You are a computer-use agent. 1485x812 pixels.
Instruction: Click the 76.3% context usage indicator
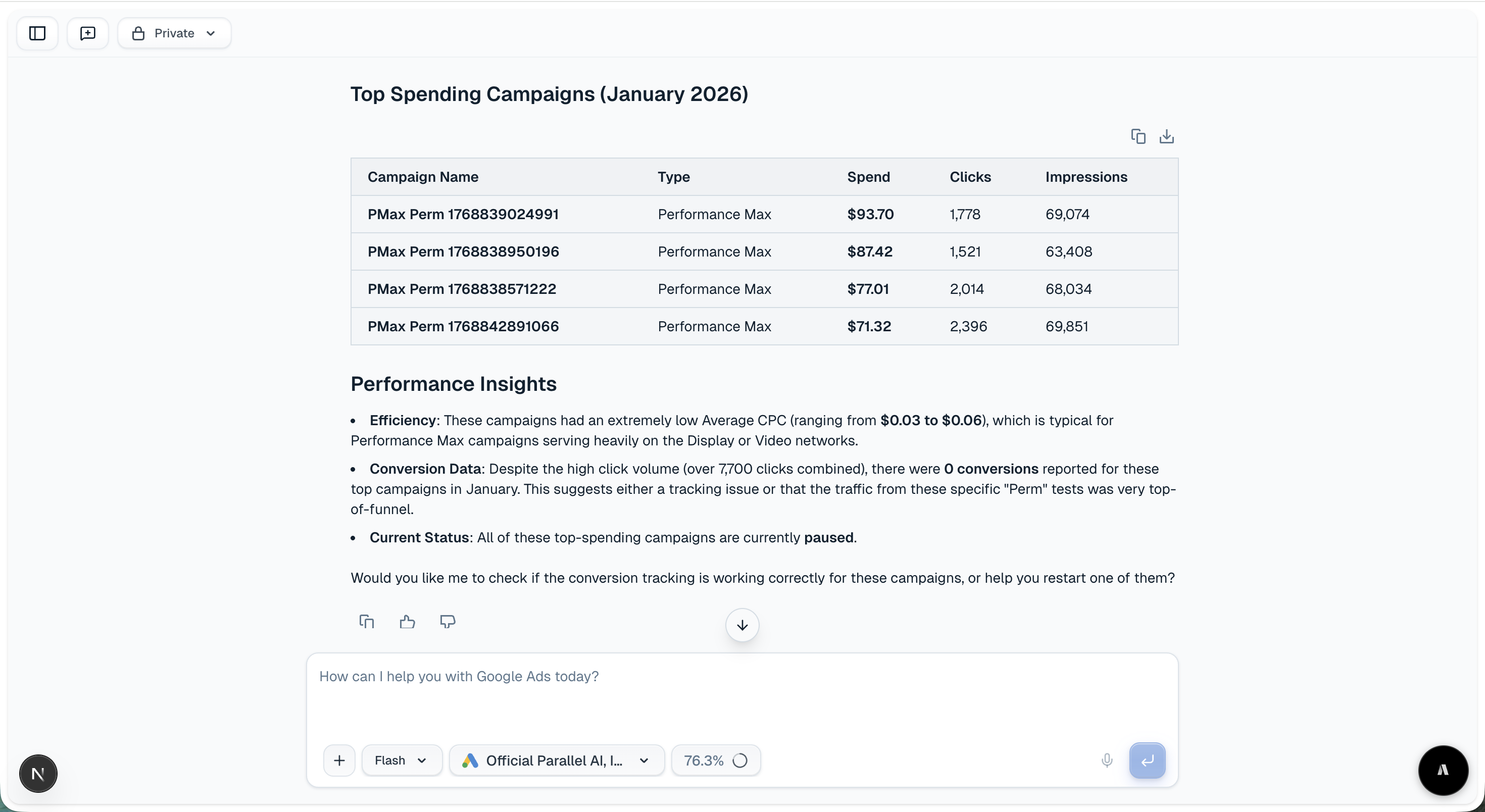pyautogui.click(x=715, y=760)
